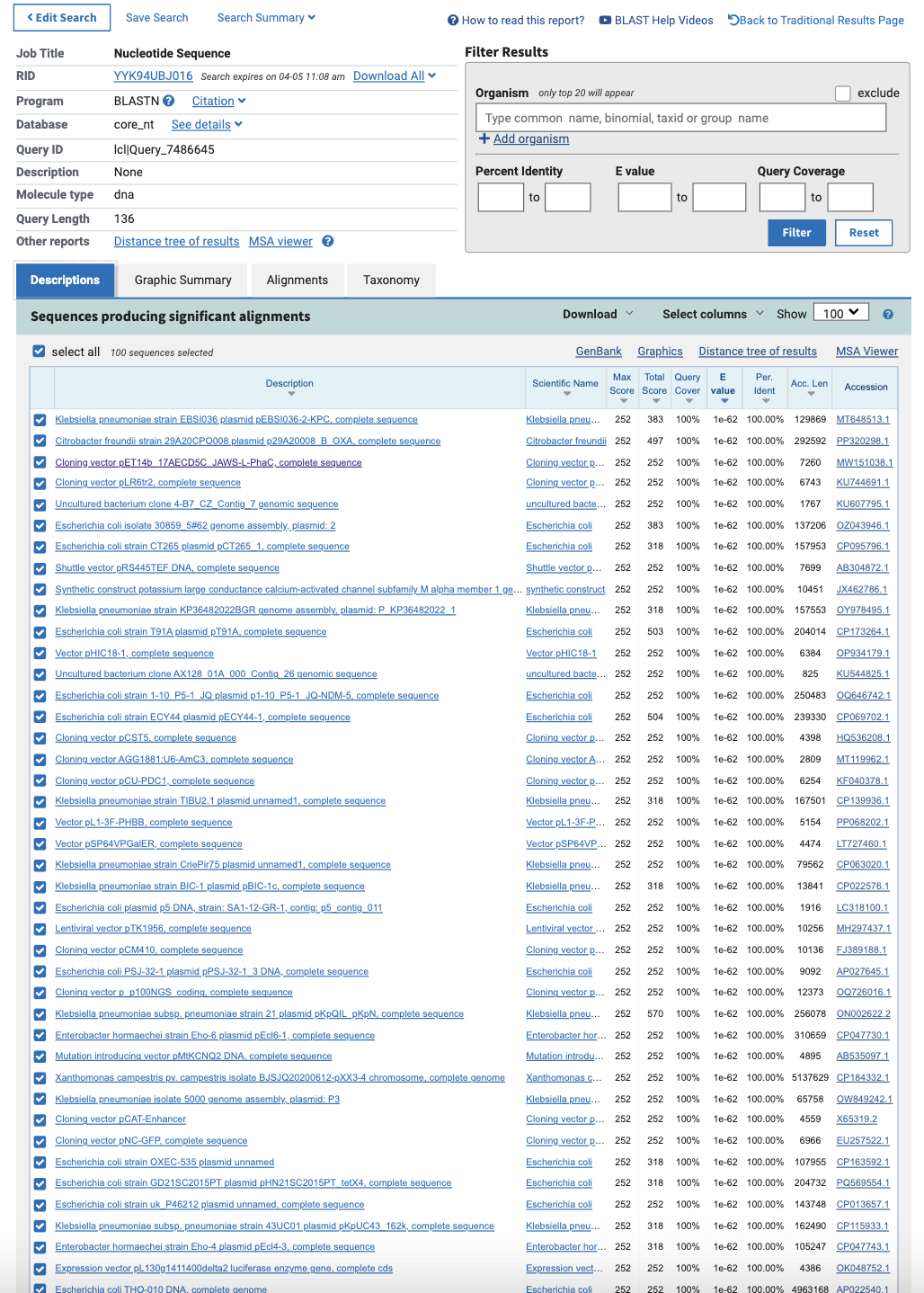Open accession MT648513.1
This screenshot has height=1293, width=924.
click(x=863, y=420)
